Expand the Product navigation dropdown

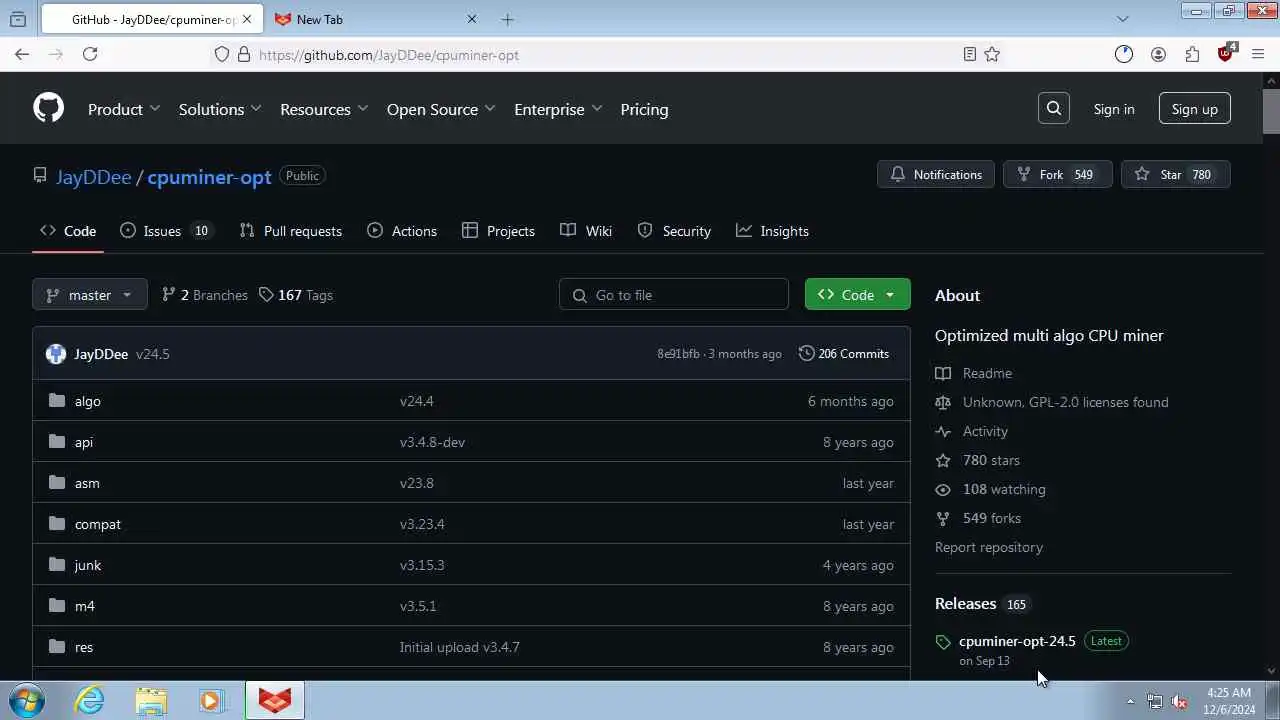124,109
